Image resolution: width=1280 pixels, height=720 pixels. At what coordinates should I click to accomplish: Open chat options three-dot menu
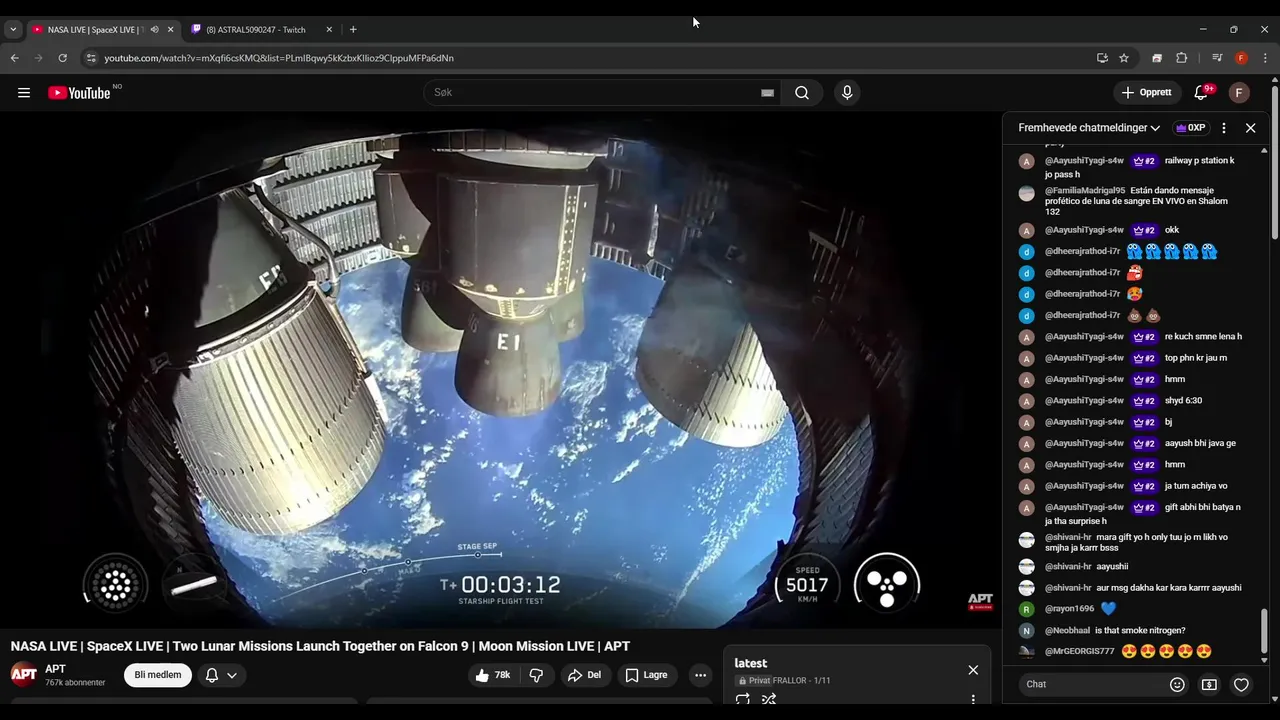(x=1223, y=128)
